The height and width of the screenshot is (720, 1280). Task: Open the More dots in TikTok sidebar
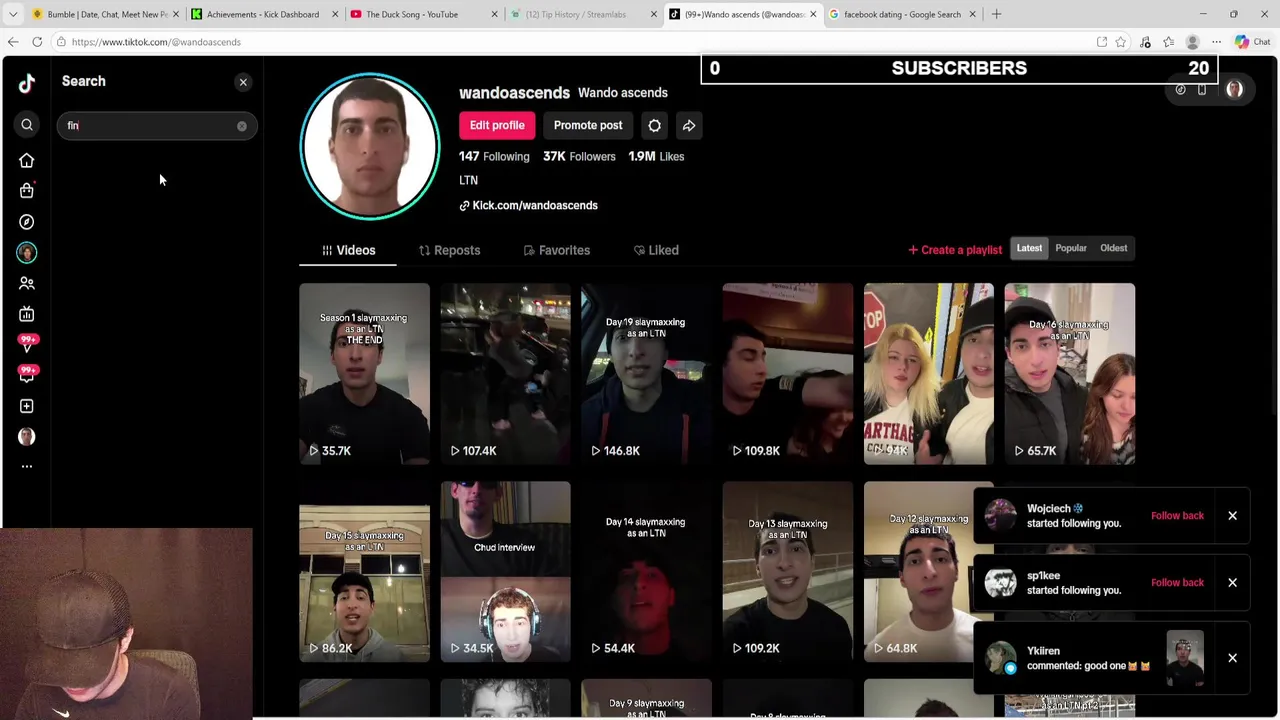tap(27, 466)
